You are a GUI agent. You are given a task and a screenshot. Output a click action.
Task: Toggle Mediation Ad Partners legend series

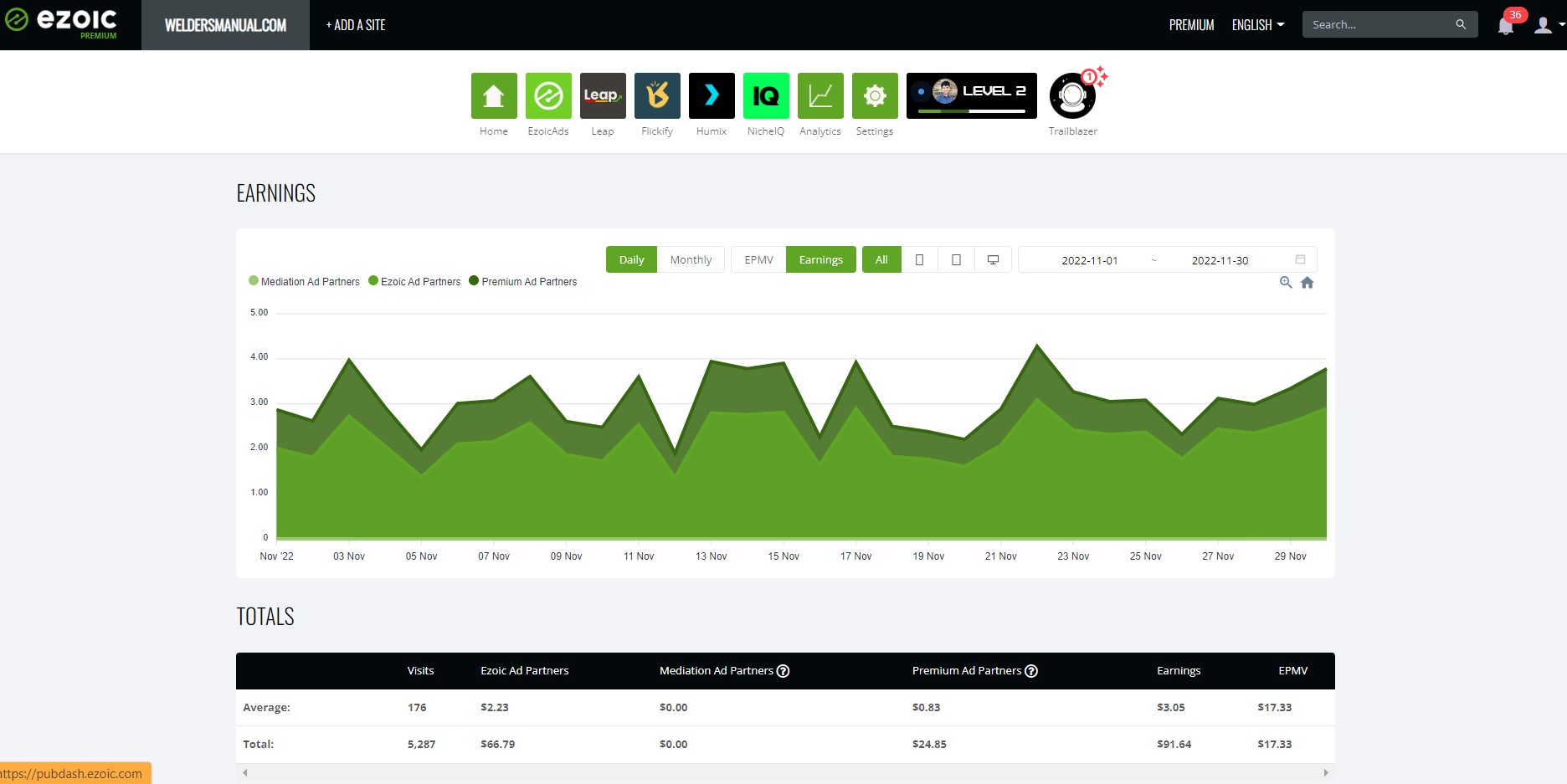click(304, 282)
